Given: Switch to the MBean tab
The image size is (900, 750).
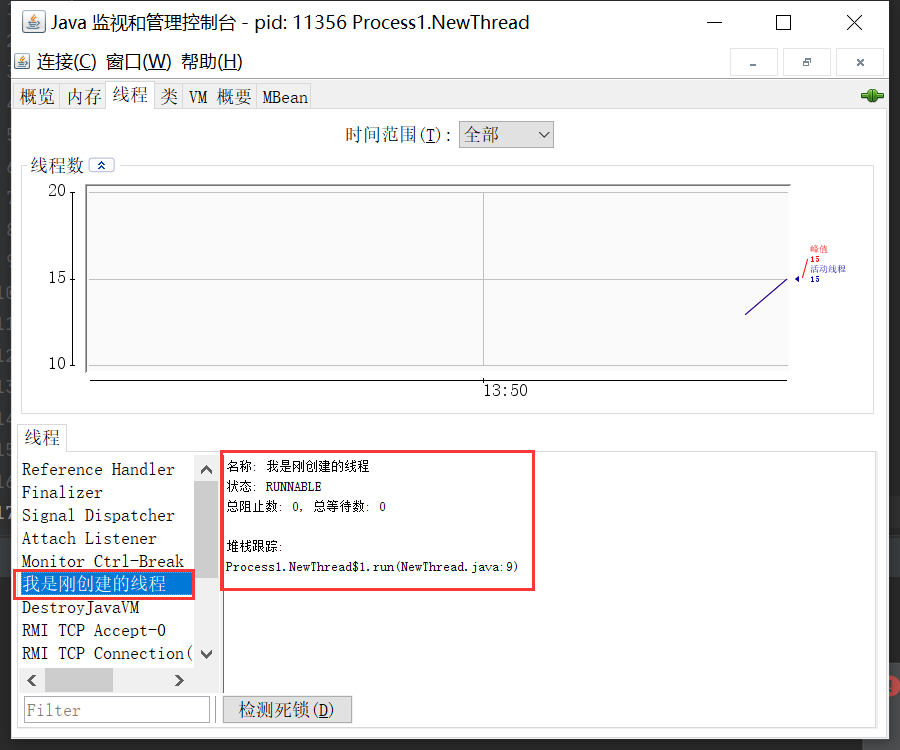Looking at the screenshot, I should tap(285, 96).
